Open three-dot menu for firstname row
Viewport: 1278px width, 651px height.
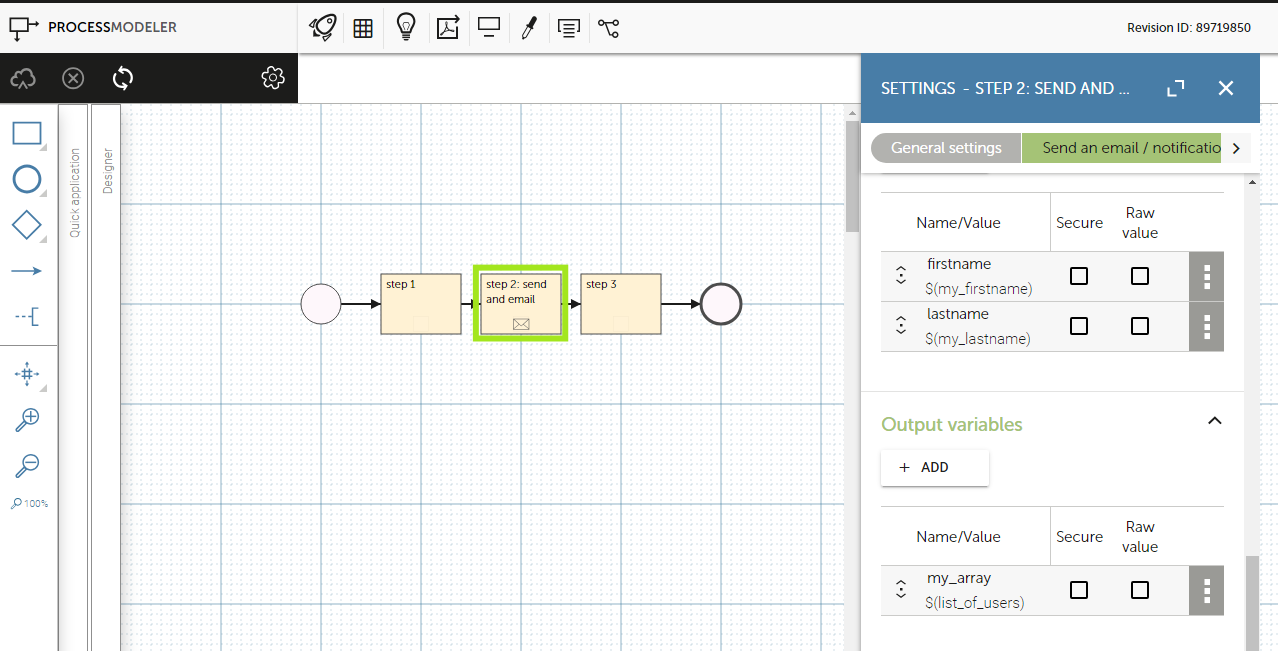pyautogui.click(x=1207, y=276)
